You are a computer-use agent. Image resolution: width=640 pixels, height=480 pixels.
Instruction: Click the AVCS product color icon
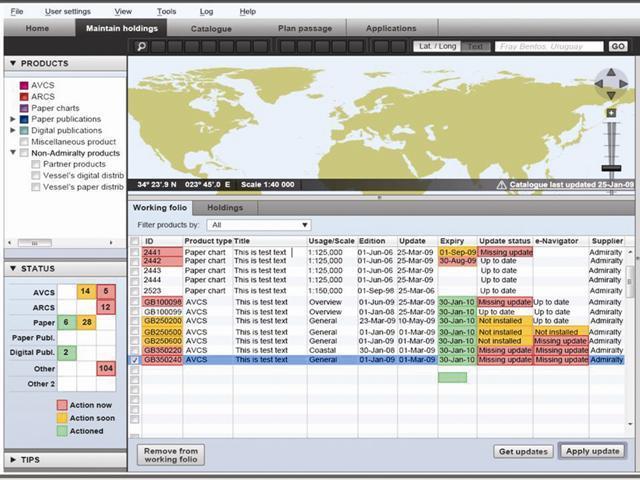(x=24, y=85)
